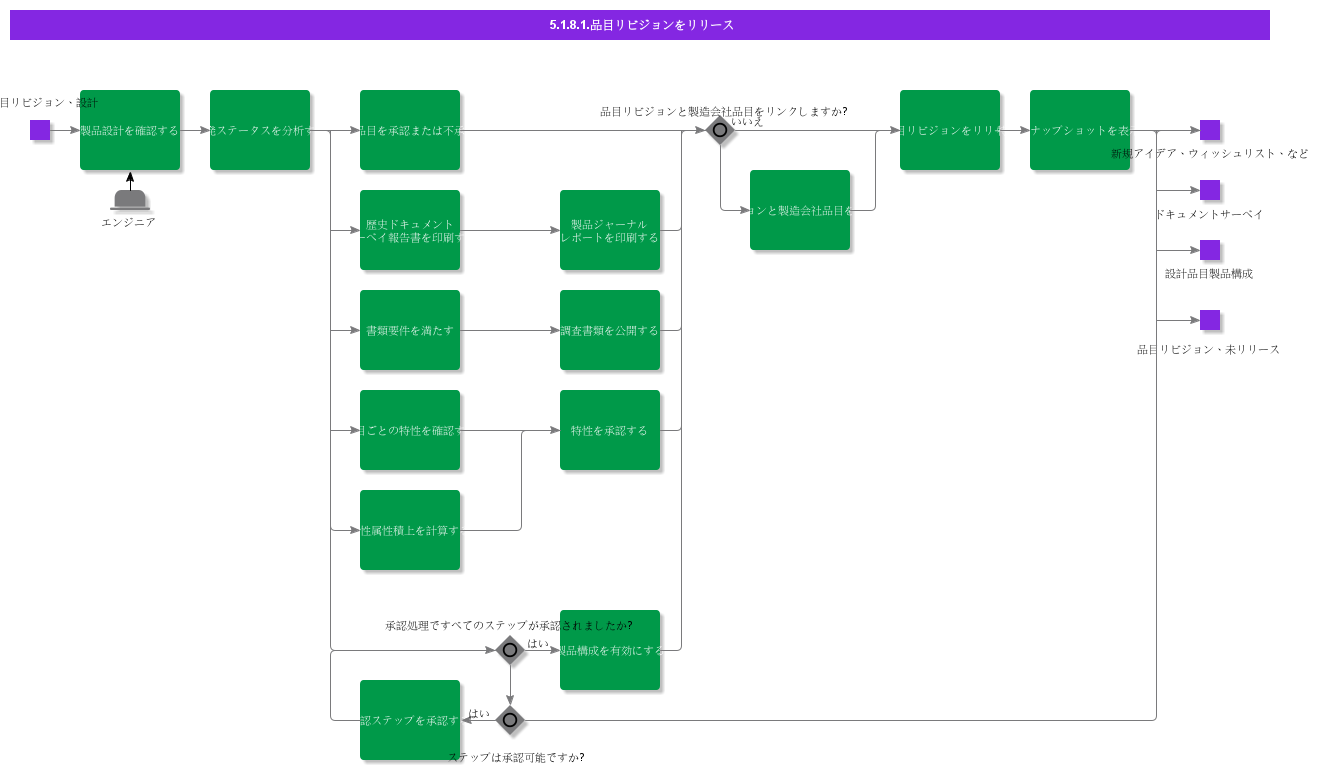This screenshot has width=1320, height=775.
Task: Click the はい label beside 製品構成を有効にする
Action: [x=538, y=643]
